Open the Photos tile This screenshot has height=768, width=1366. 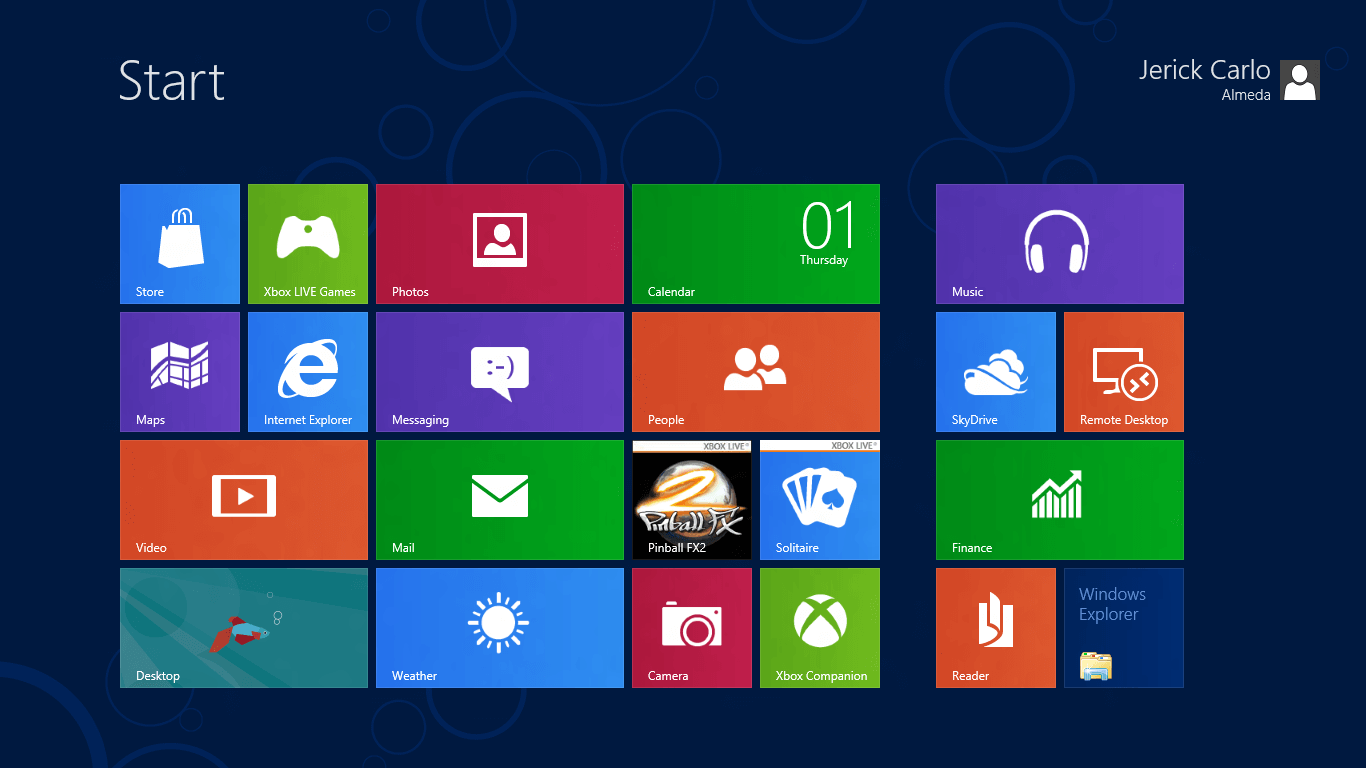click(500, 244)
